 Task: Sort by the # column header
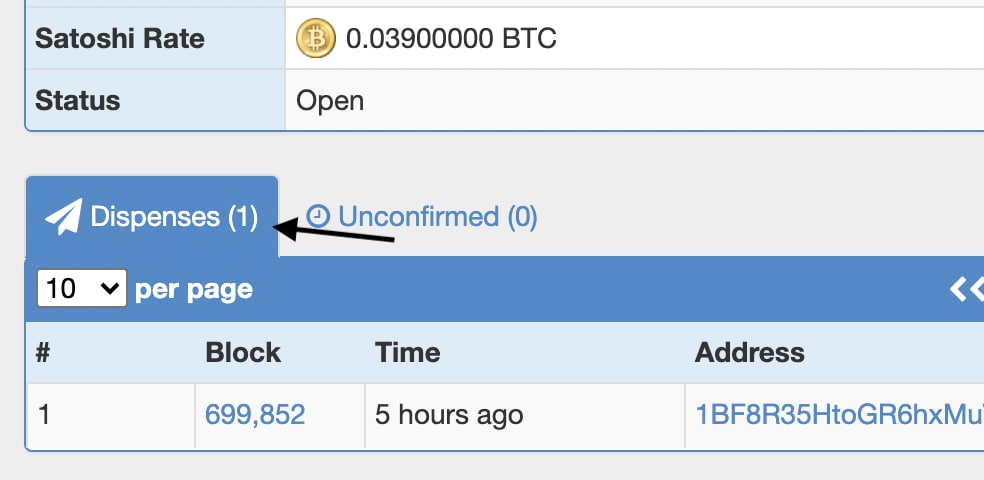(43, 353)
